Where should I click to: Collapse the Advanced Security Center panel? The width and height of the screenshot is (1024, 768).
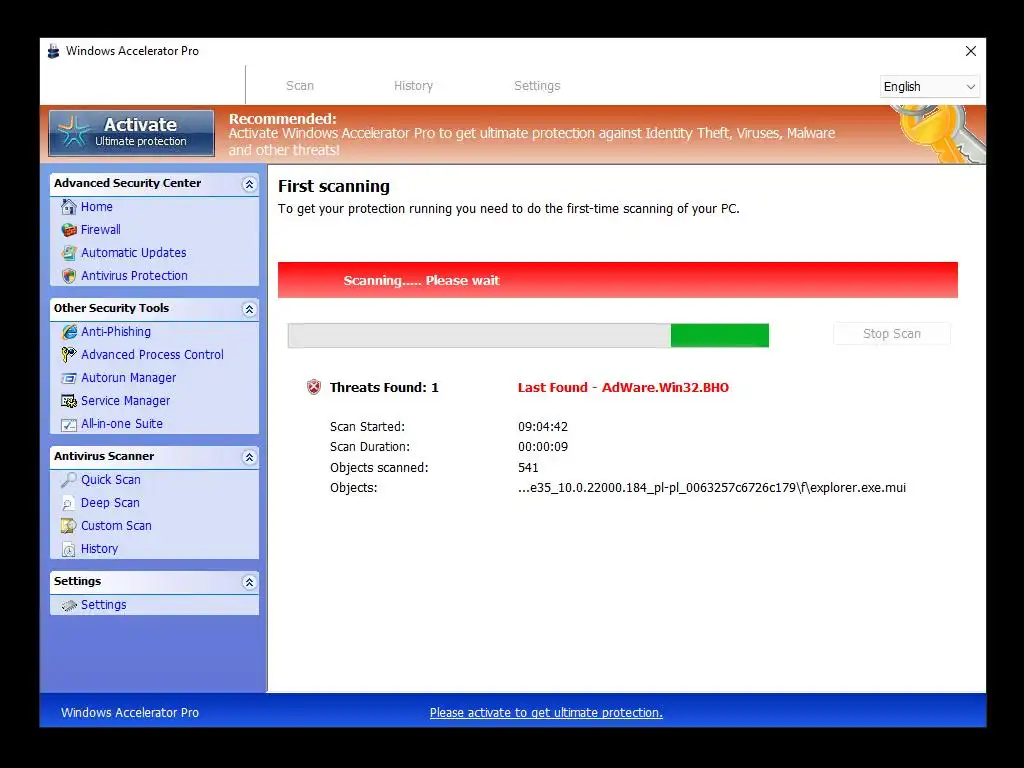coord(249,184)
